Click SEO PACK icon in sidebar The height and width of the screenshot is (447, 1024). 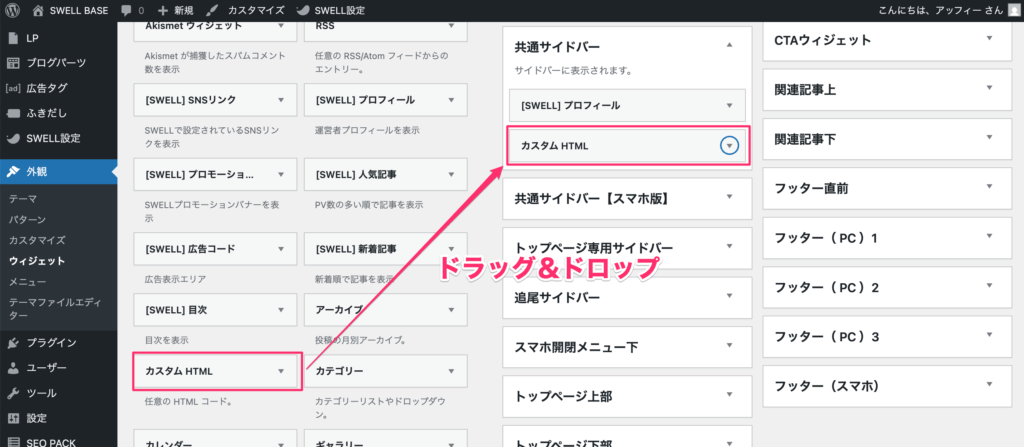(12, 443)
